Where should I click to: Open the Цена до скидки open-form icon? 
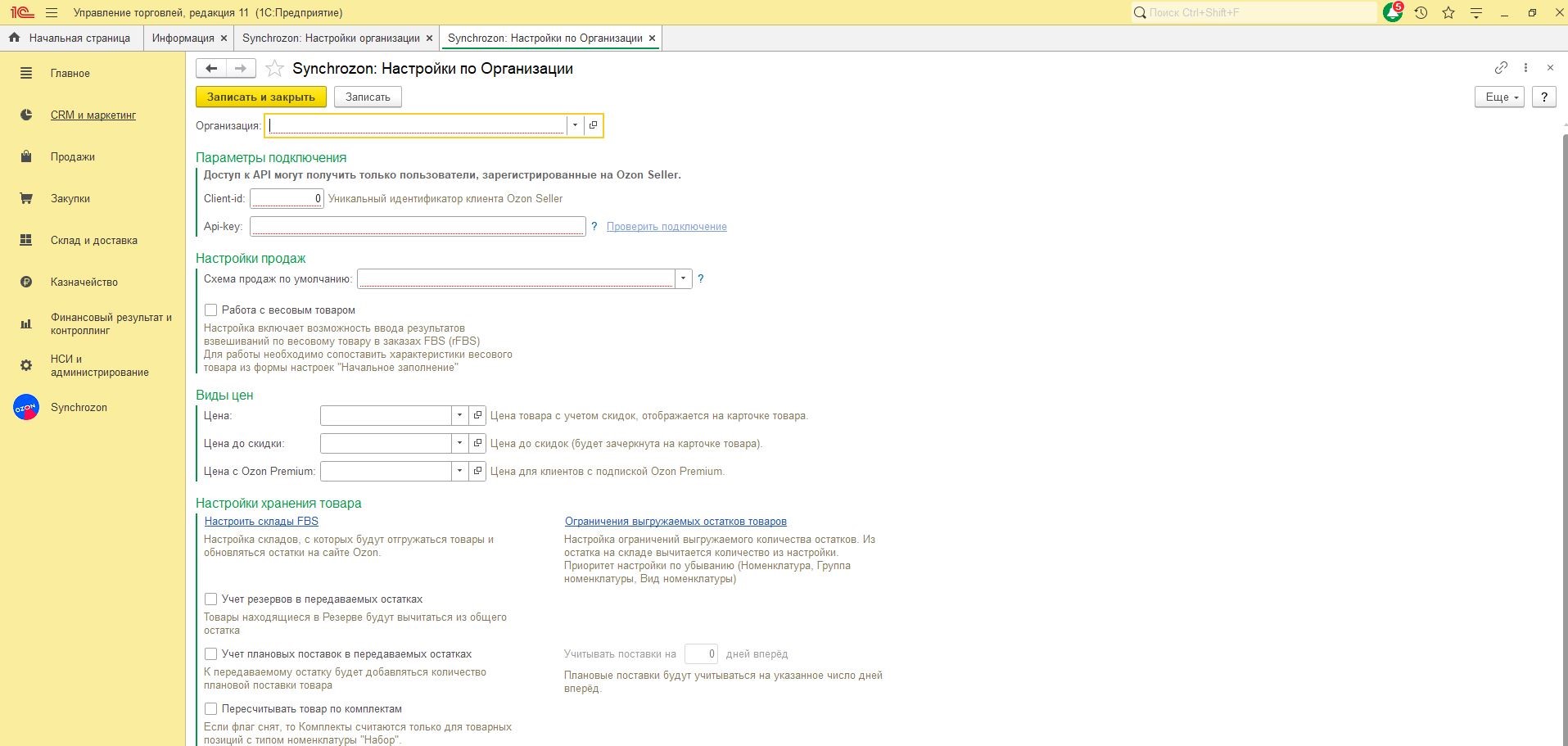point(478,443)
